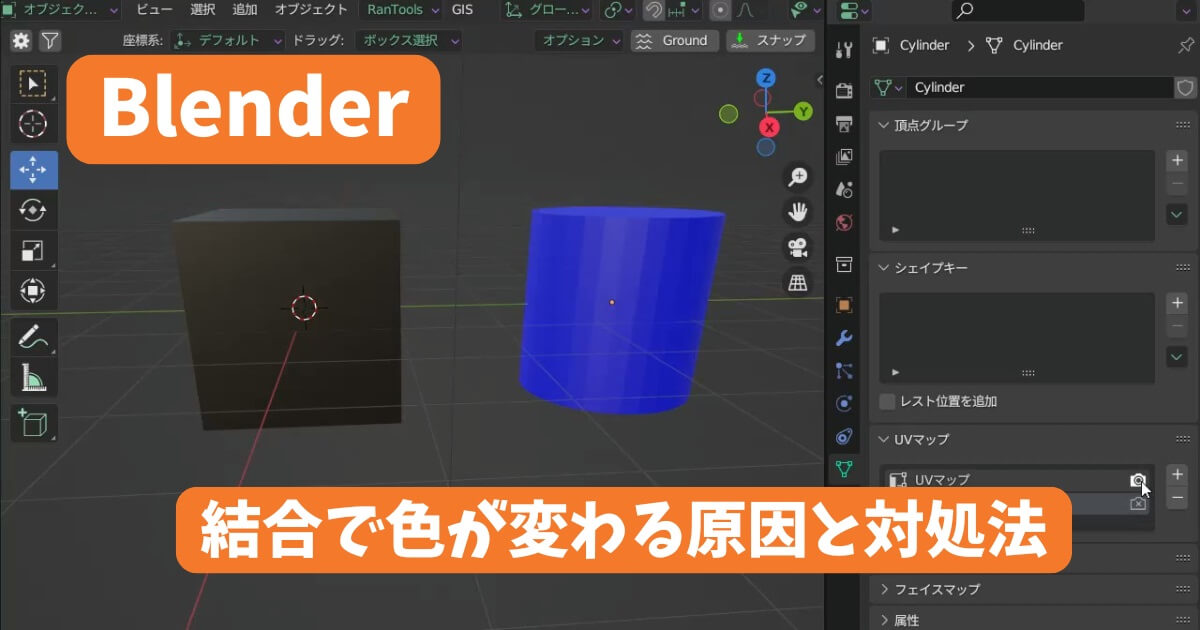Open the 選択 menu
Image resolution: width=1200 pixels, height=630 pixels.
203,10
